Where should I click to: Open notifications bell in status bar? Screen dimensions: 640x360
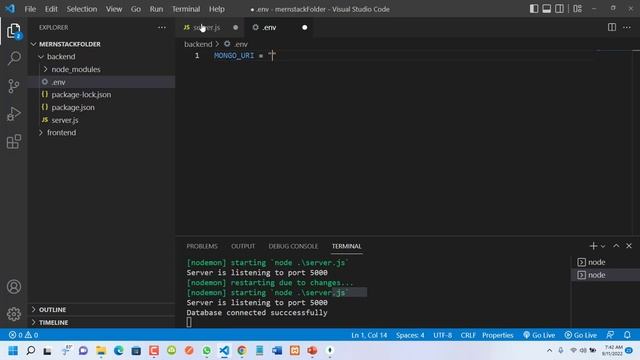coord(627,335)
